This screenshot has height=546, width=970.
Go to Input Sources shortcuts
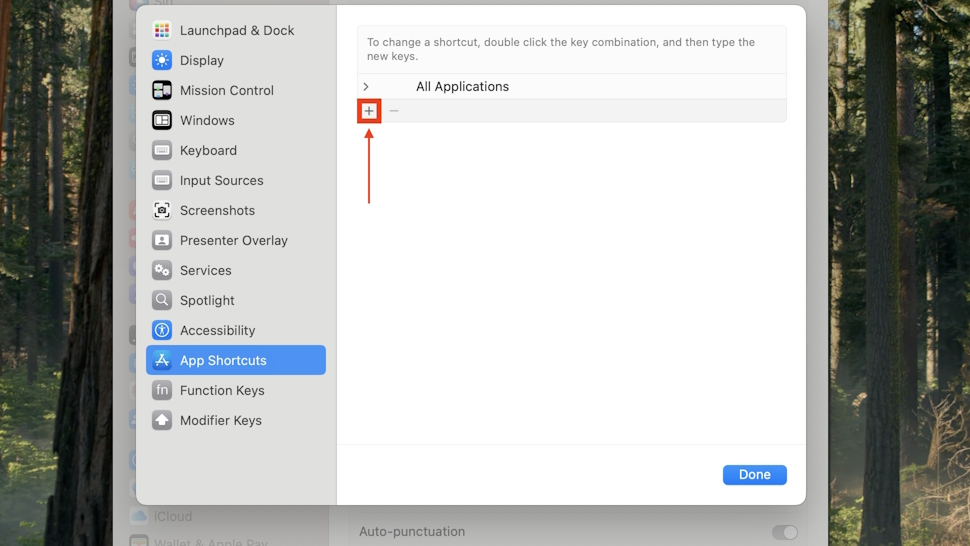tap(236, 180)
